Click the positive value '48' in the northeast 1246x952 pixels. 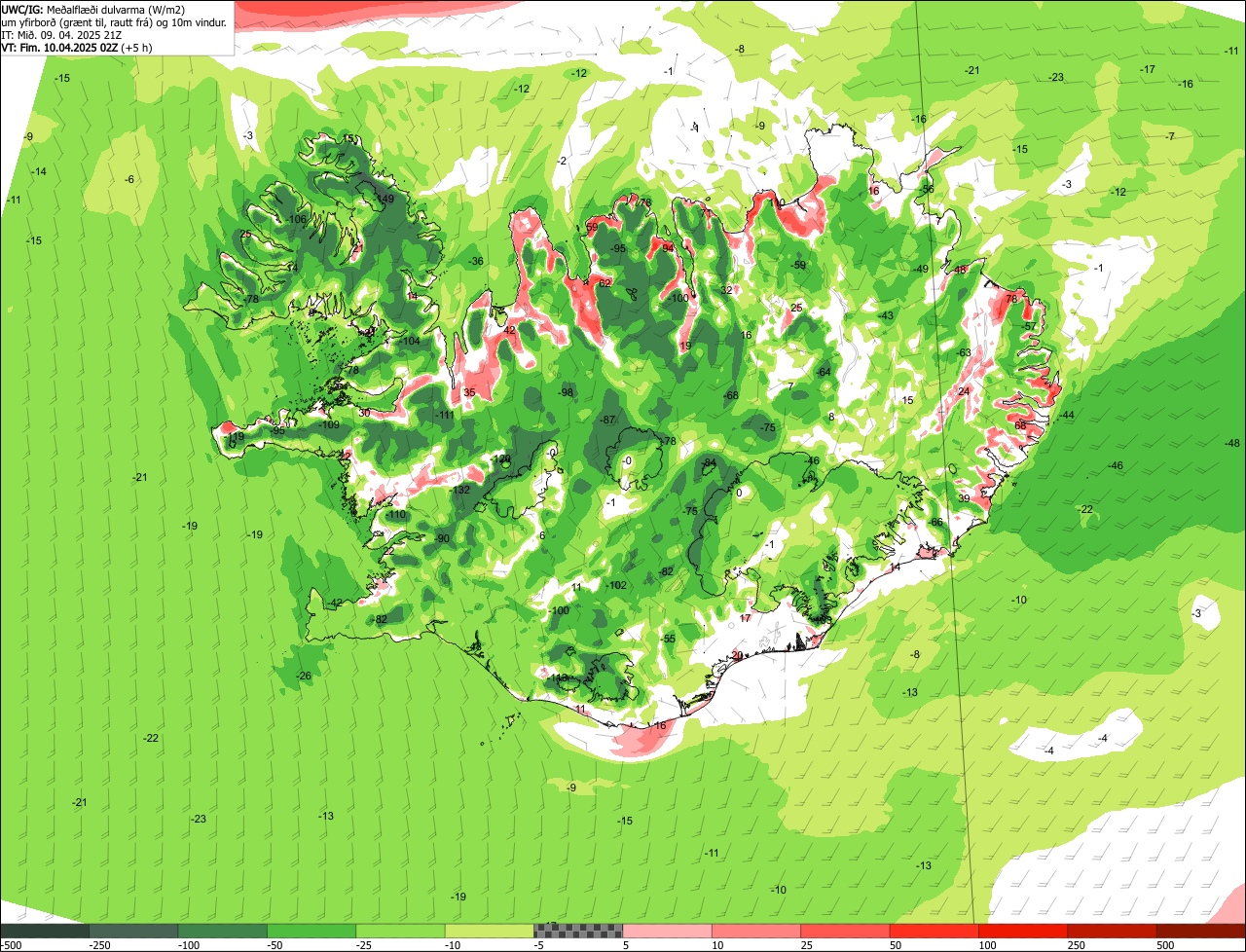960,271
